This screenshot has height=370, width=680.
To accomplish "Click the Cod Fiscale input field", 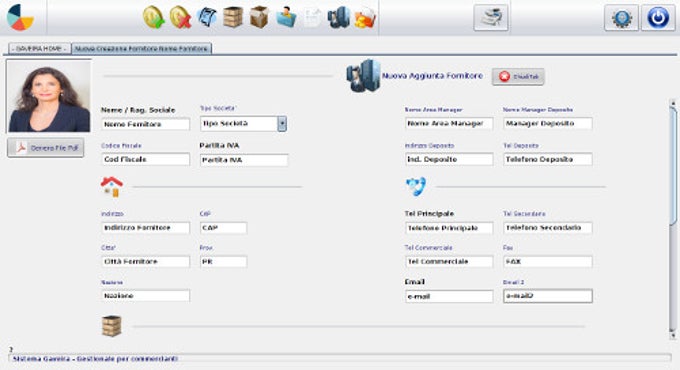I will 145,159.
